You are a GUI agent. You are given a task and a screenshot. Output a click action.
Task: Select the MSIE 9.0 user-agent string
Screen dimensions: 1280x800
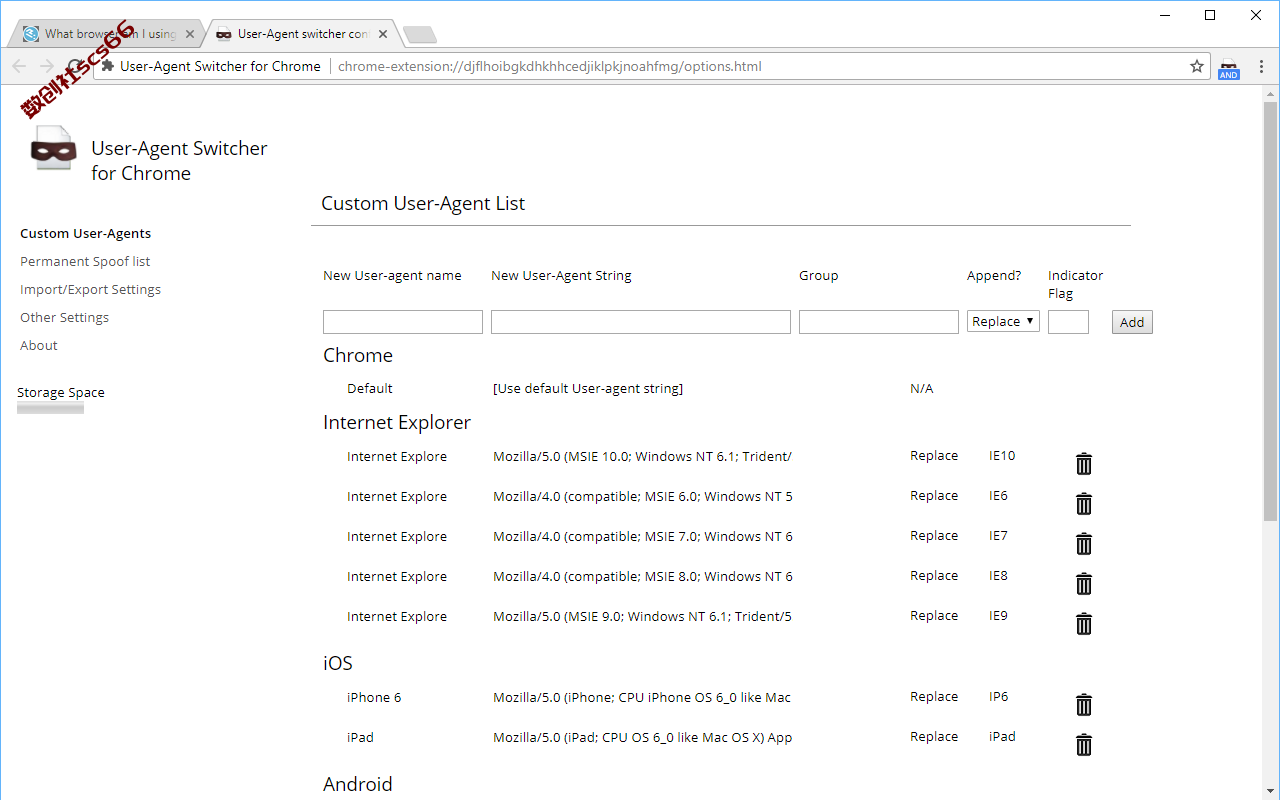click(x=642, y=616)
